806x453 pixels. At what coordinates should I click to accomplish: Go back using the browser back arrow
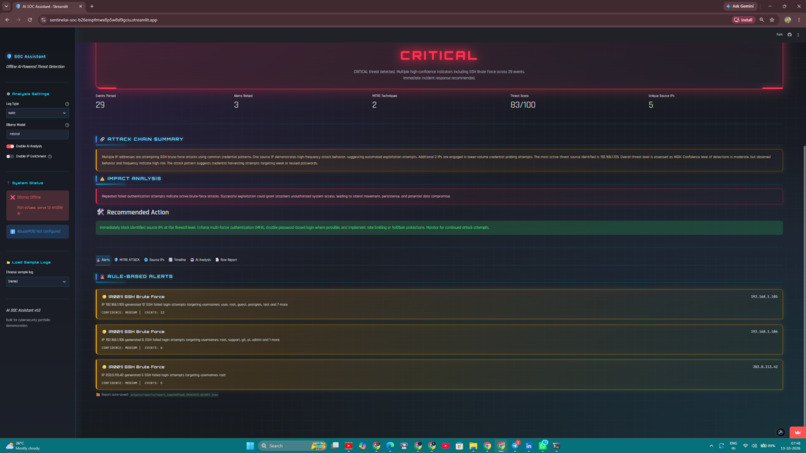click(7, 20)
